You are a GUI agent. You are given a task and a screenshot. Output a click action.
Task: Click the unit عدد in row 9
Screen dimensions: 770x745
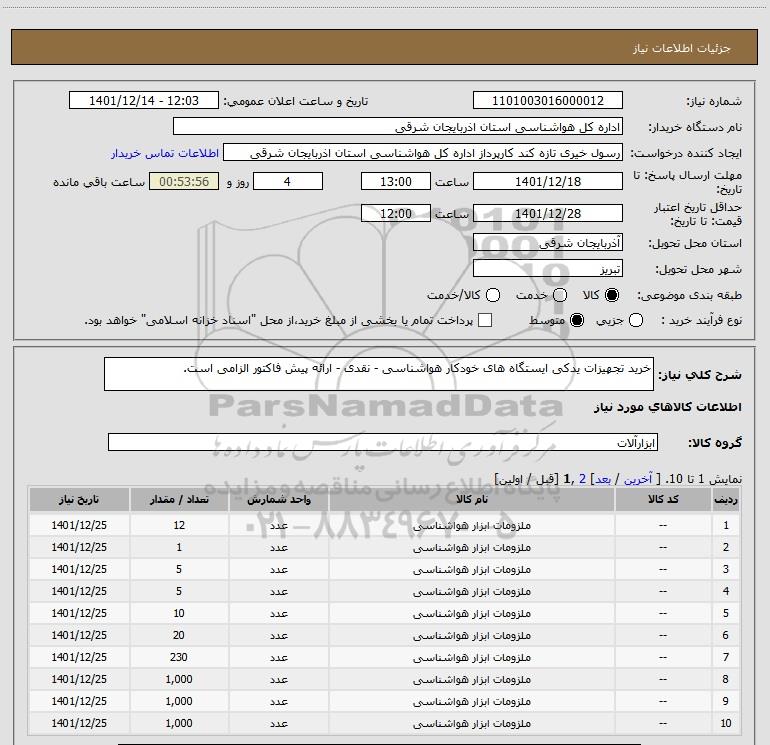click(x=278, y=701)
